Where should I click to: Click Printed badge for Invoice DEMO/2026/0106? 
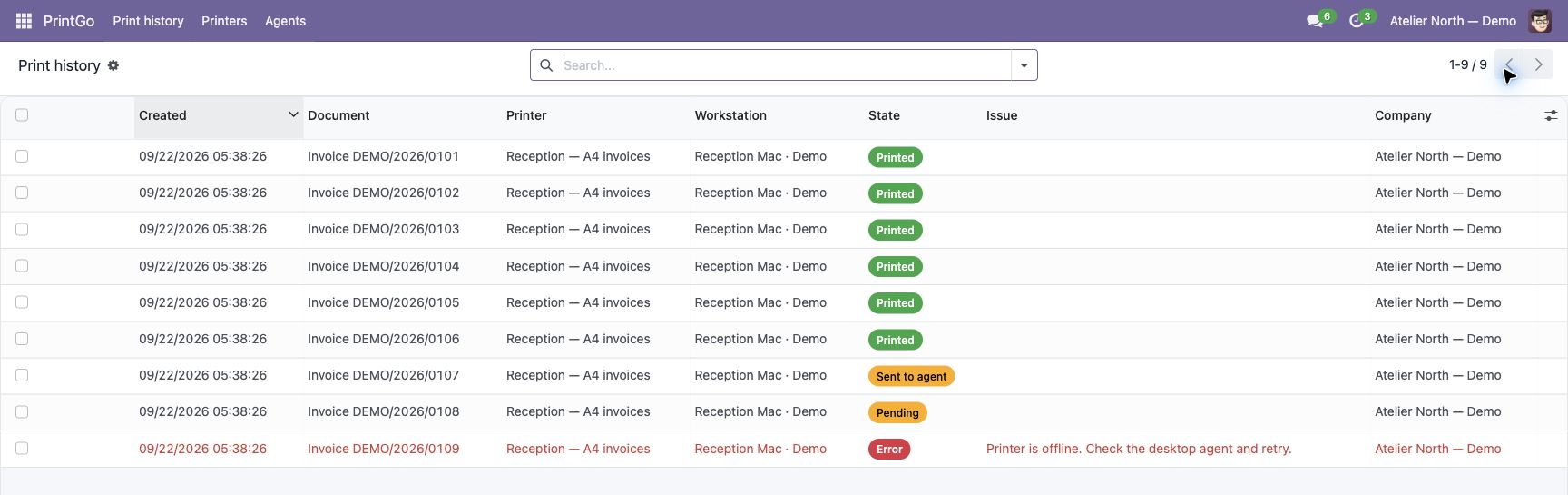(896, 340)
